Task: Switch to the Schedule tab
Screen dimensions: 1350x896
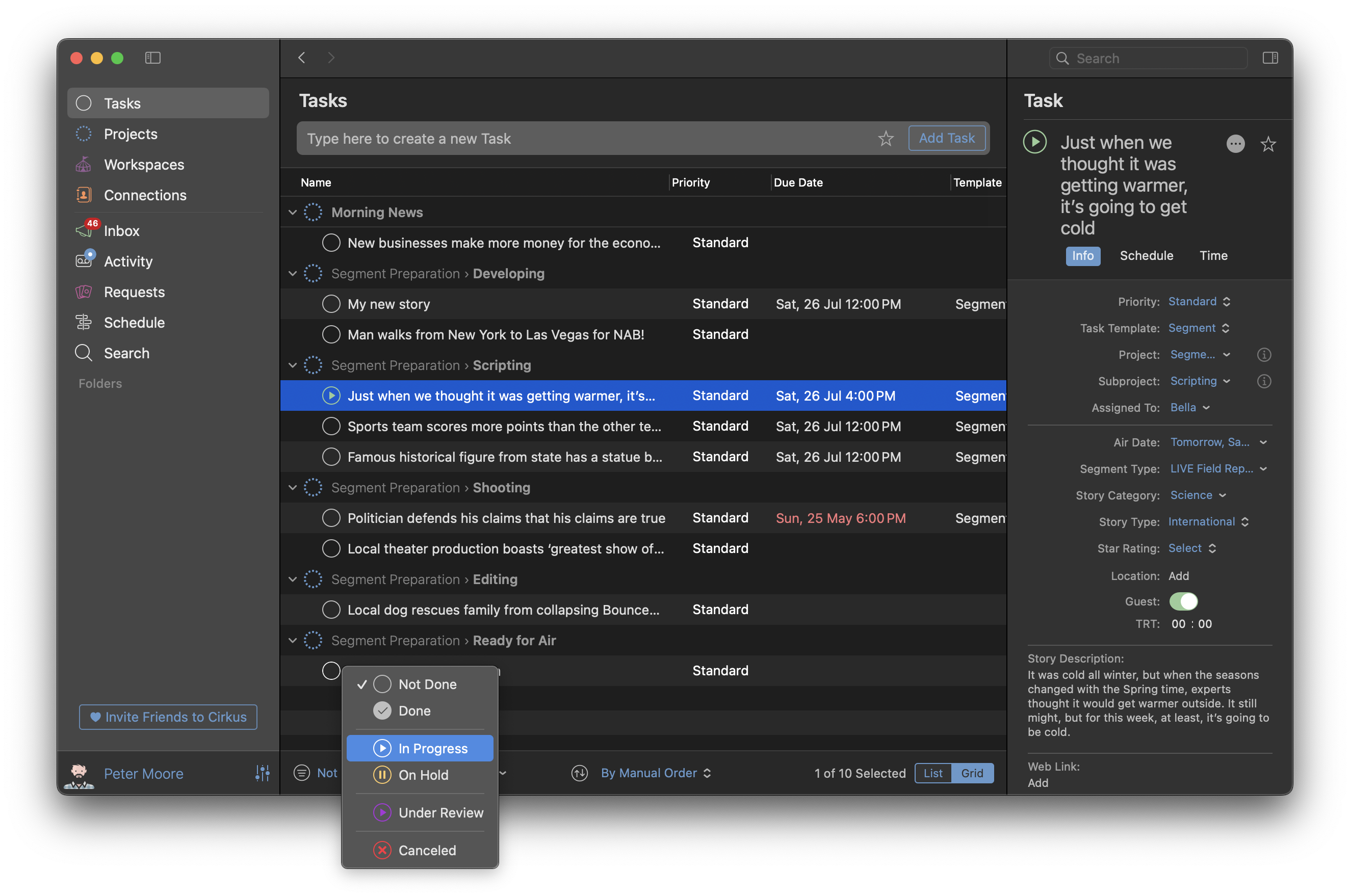Action: point(1146,255)
